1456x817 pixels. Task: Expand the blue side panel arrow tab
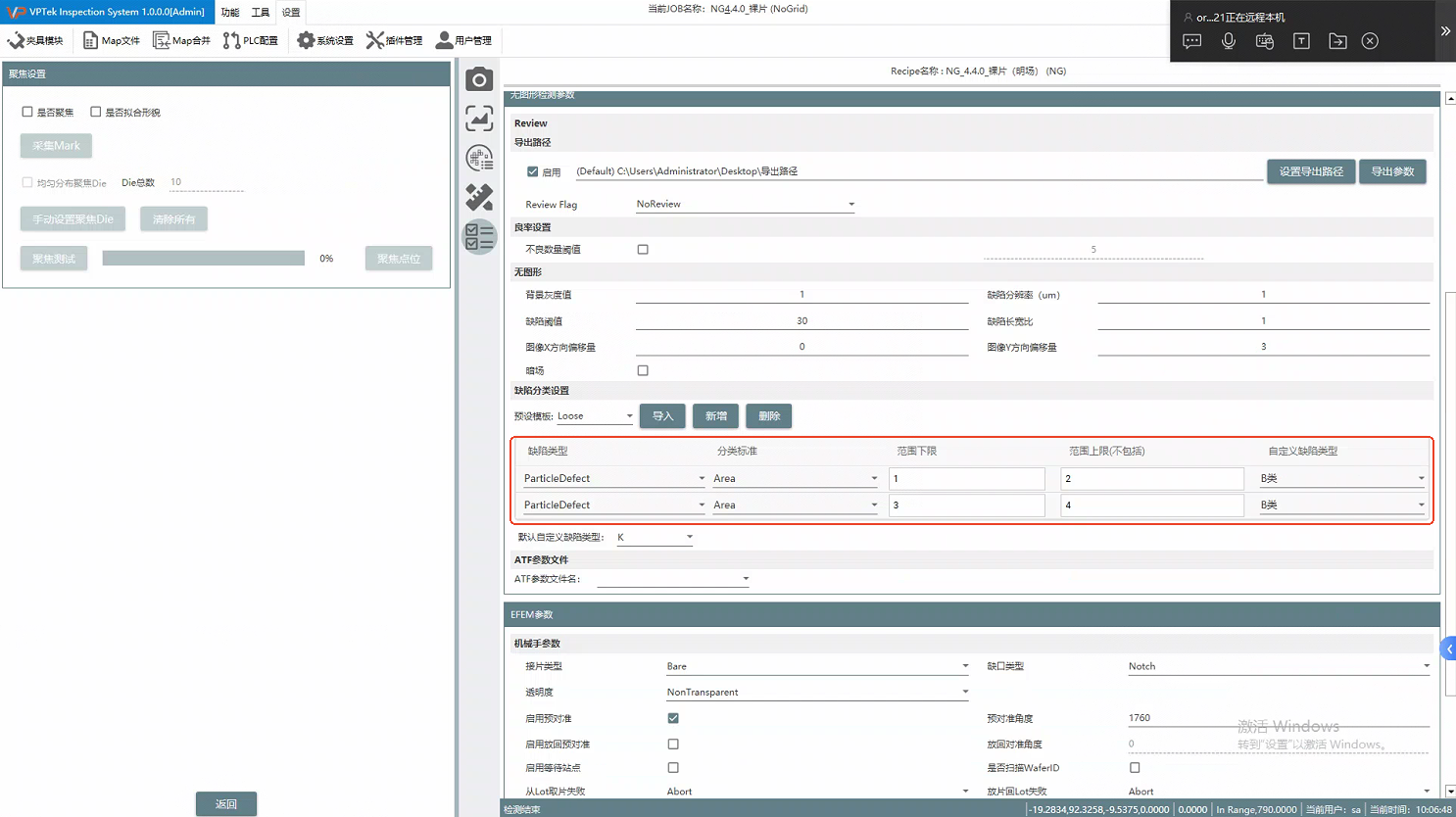coord(1448,649)
